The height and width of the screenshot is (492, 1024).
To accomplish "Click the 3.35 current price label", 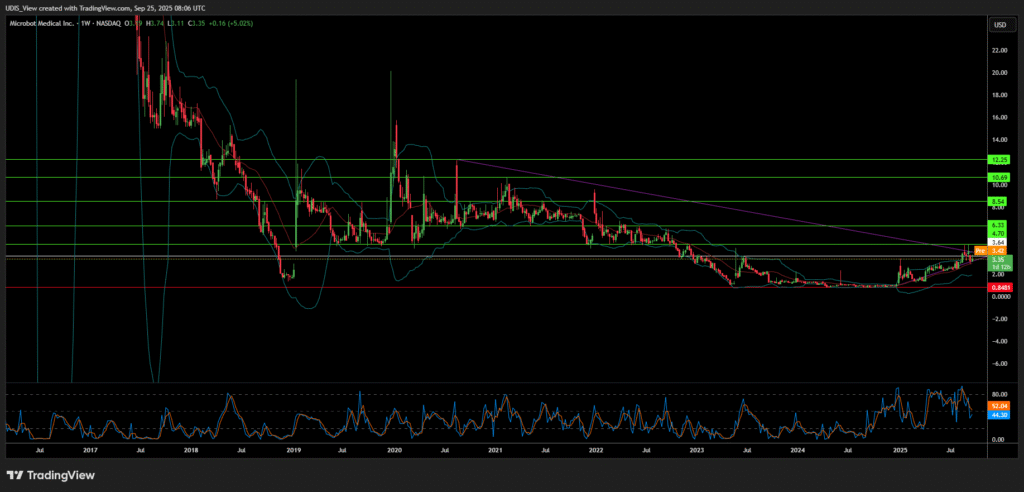I will 998,260.
